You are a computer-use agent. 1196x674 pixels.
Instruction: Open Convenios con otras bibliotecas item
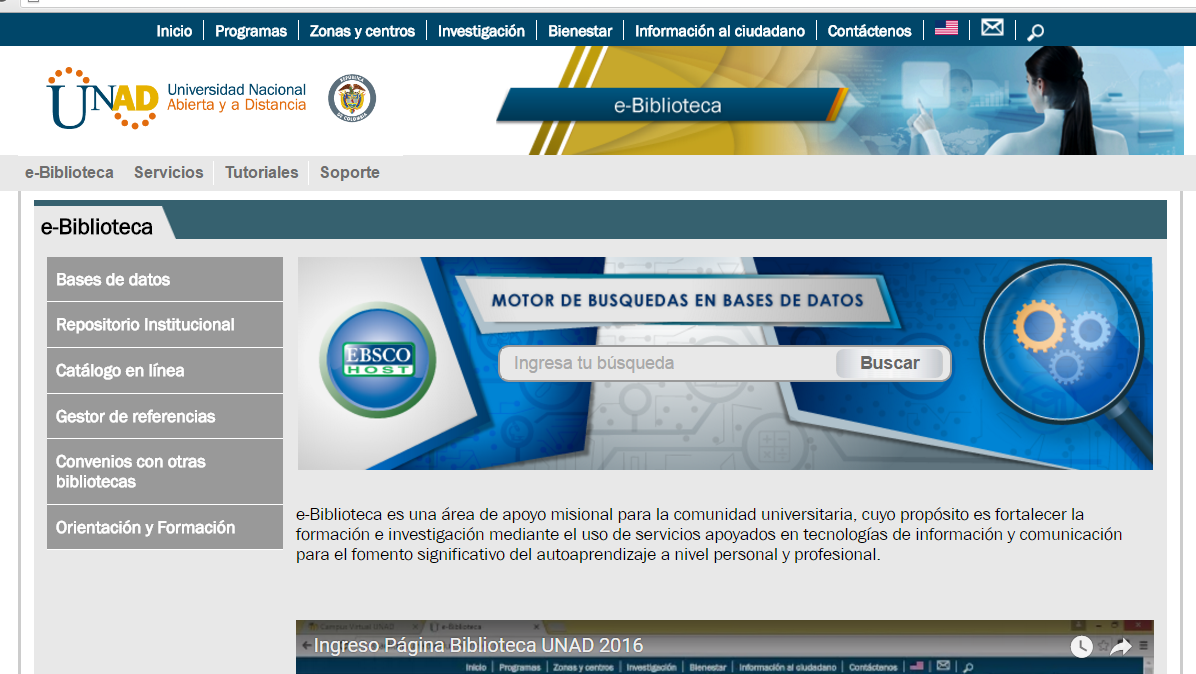[x=165, y=471]
